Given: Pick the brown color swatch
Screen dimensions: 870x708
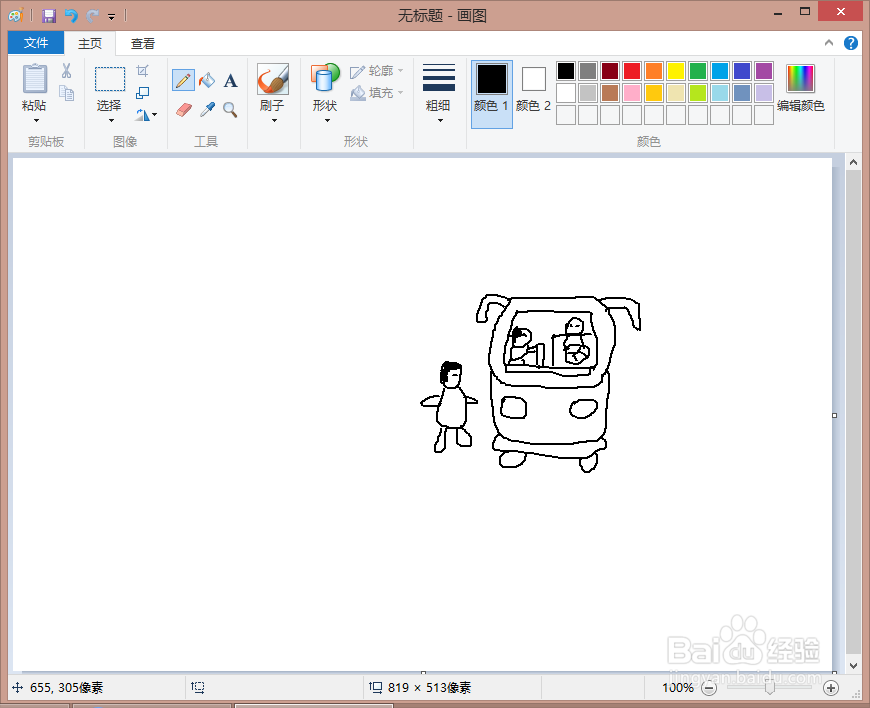Looking at the screenshot, I should (x=610, y=93).
